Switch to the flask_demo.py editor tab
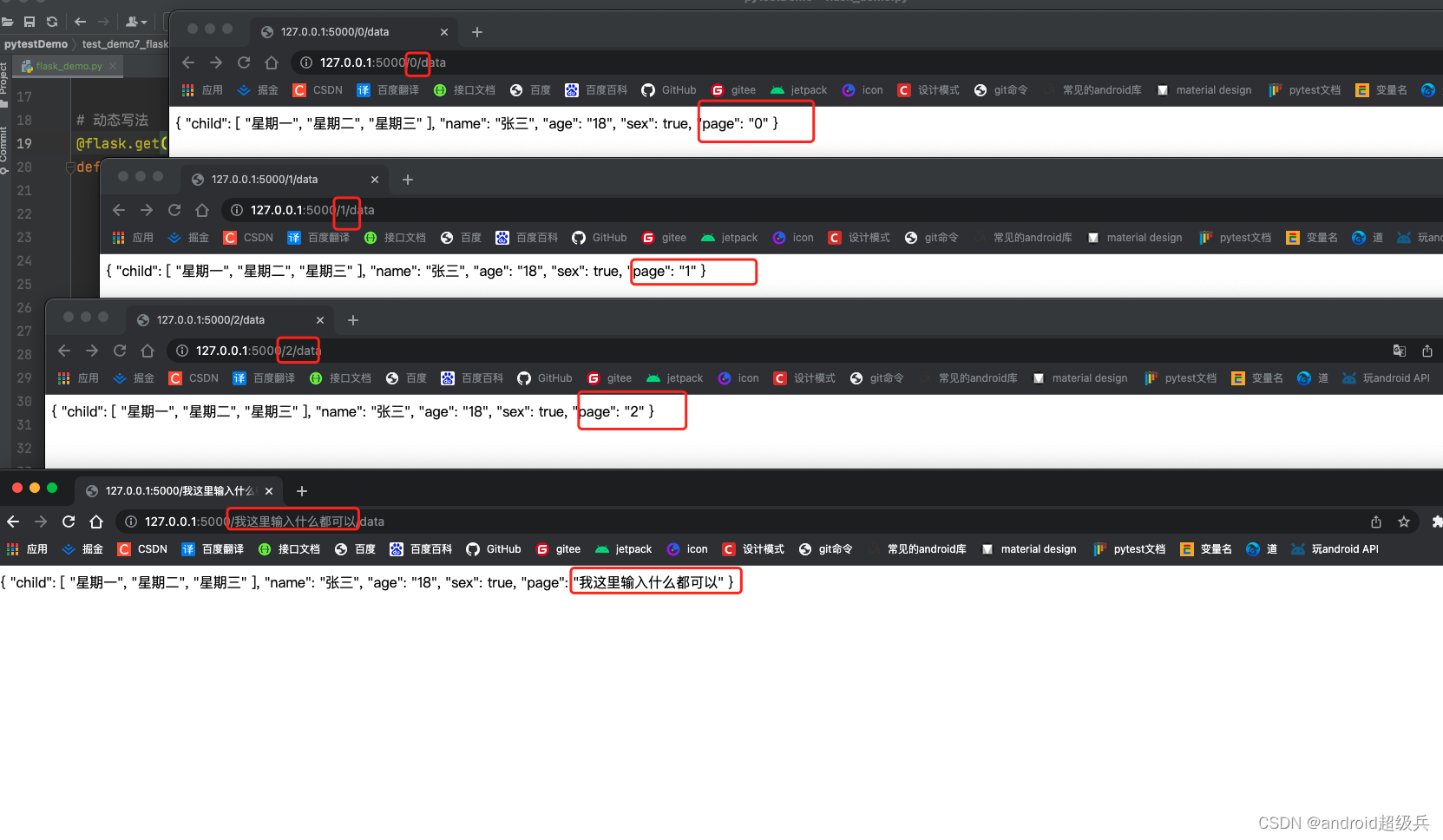Screen dimensions: 1443x840 click(x=69, y=66)
